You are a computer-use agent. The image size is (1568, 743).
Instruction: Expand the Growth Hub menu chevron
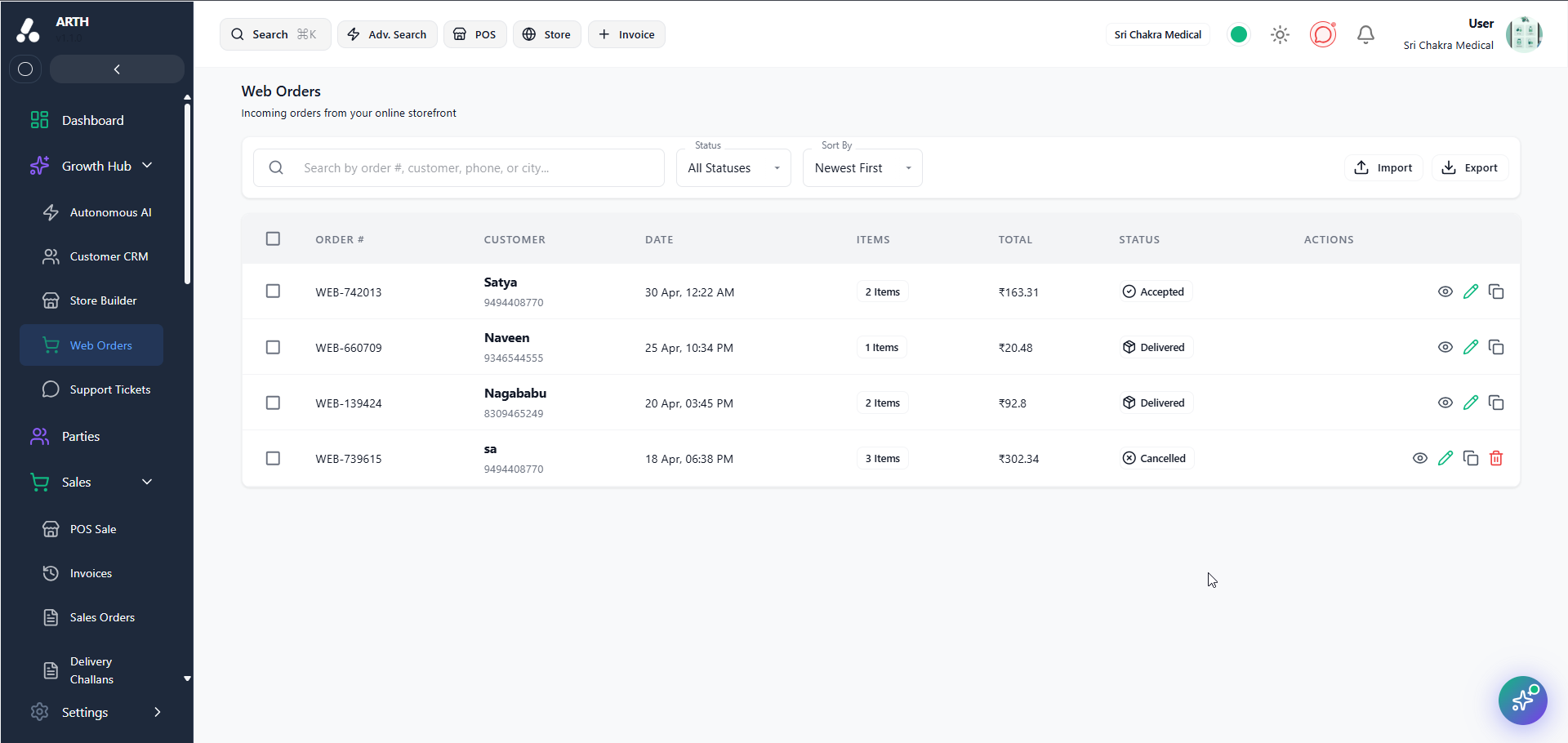coord(147,165)
